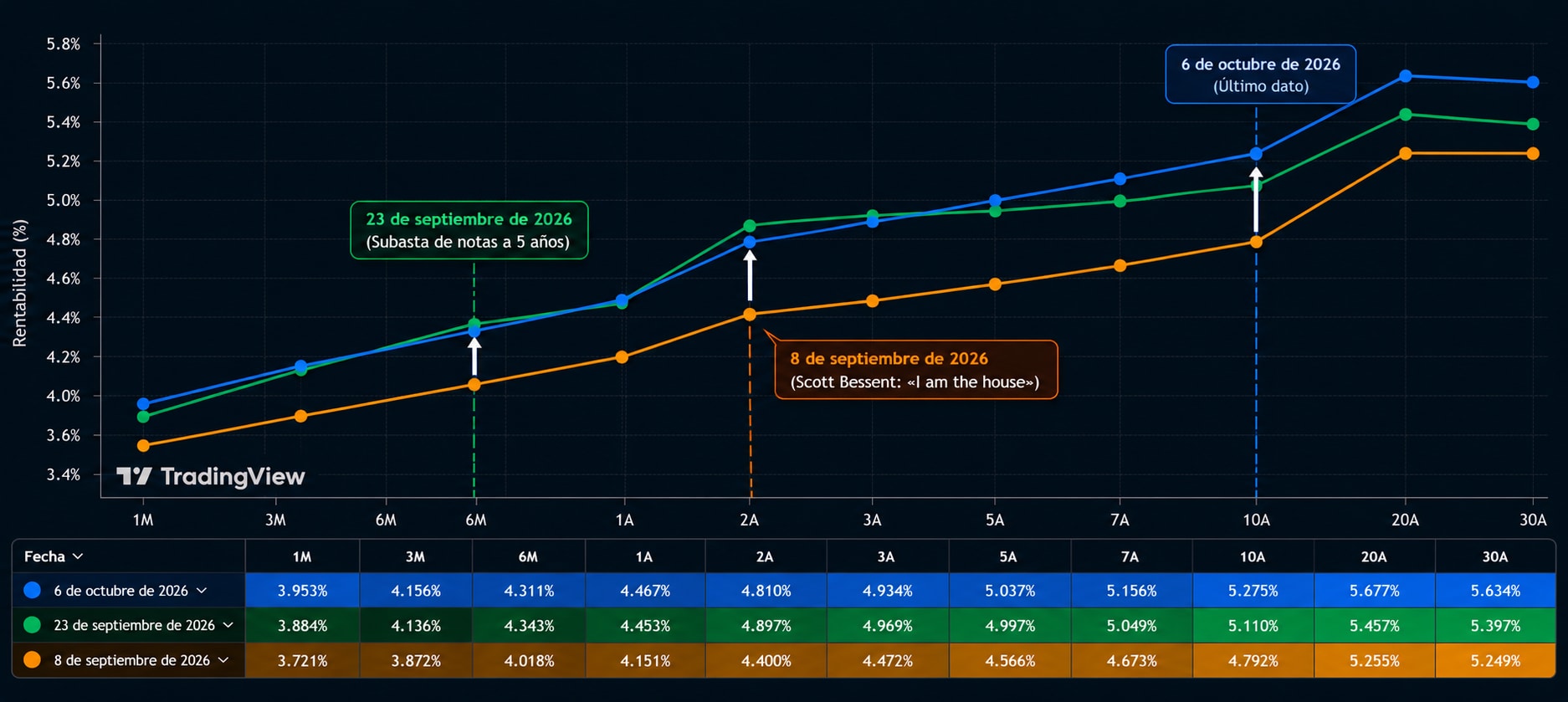Expand the chevron beside 6 de octubre de 2026
The height and width of the screenshot is (702, 1568).
tap(202, 591)
